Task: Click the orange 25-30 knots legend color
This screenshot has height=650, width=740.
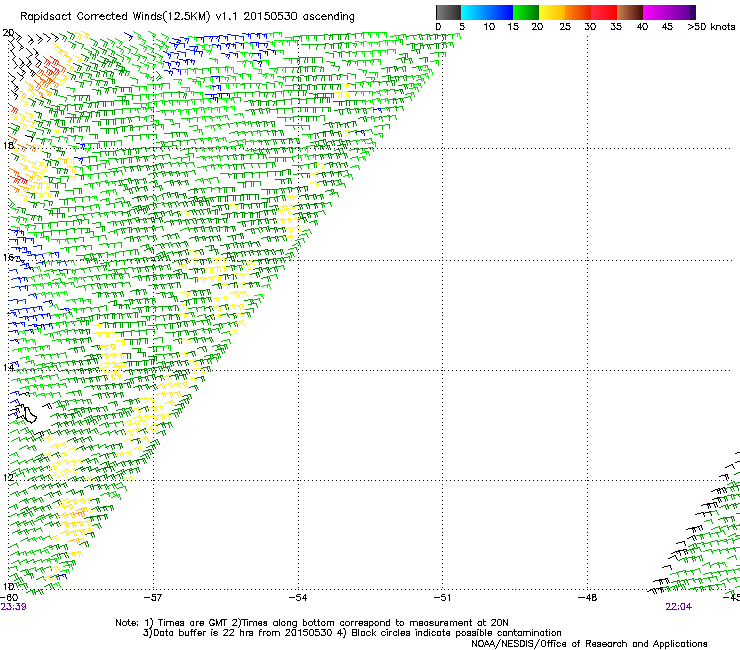Action: (x=578, y=12)
